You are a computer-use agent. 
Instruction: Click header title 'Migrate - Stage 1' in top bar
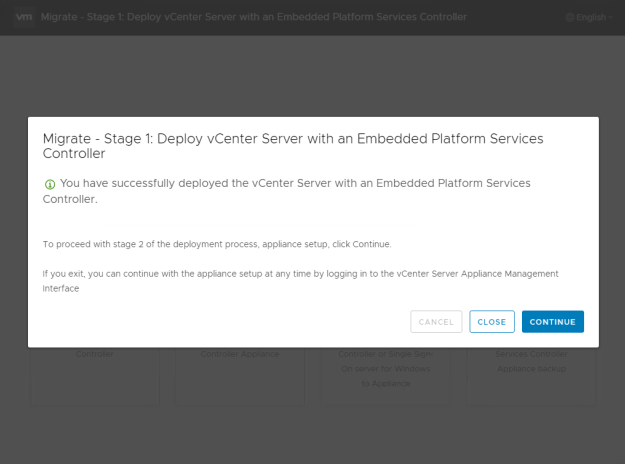pos(254,17)
